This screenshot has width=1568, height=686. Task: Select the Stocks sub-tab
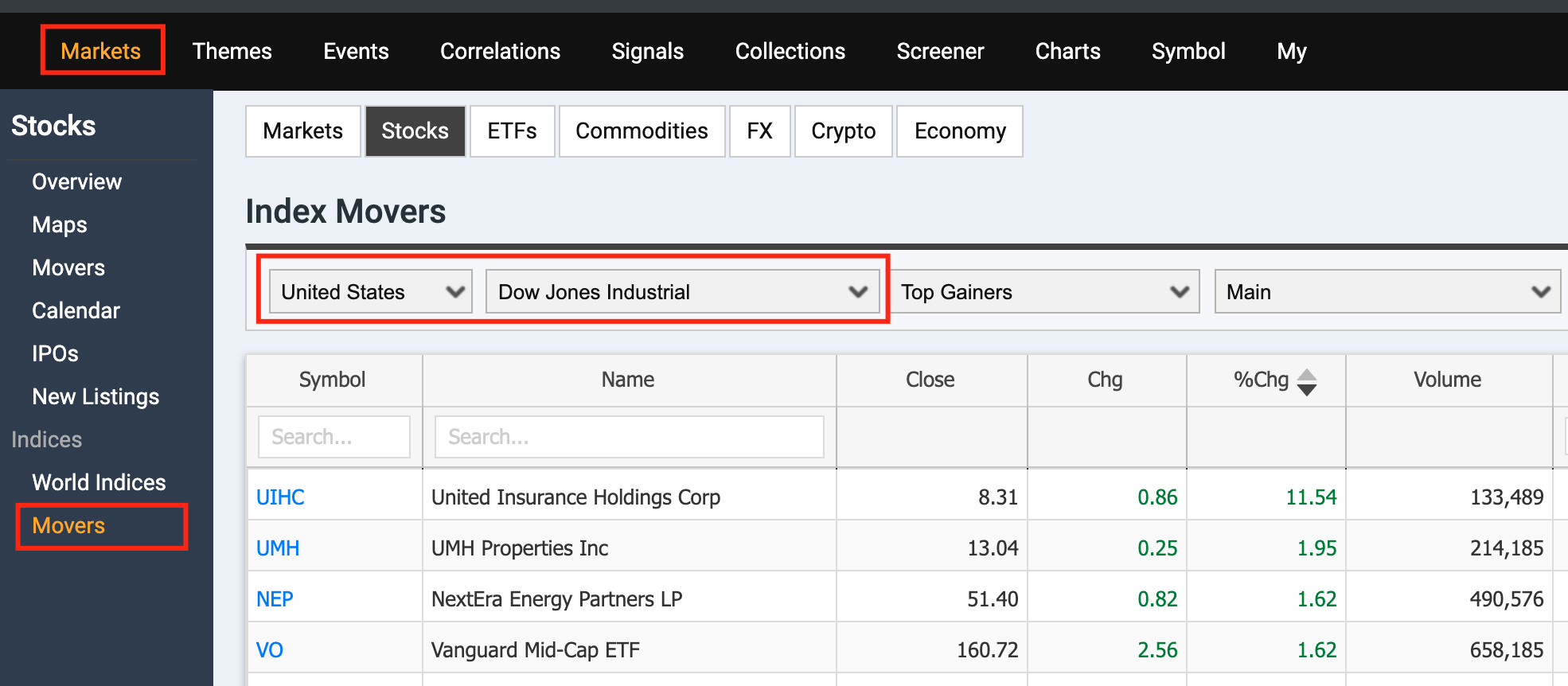point(415,131)
